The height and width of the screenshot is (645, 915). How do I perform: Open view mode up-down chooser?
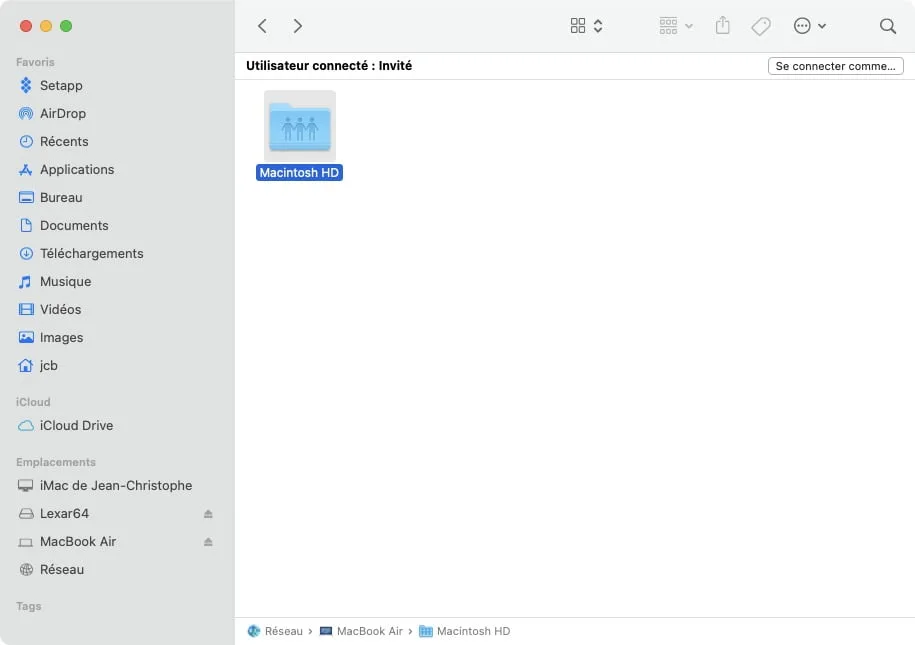598,26
